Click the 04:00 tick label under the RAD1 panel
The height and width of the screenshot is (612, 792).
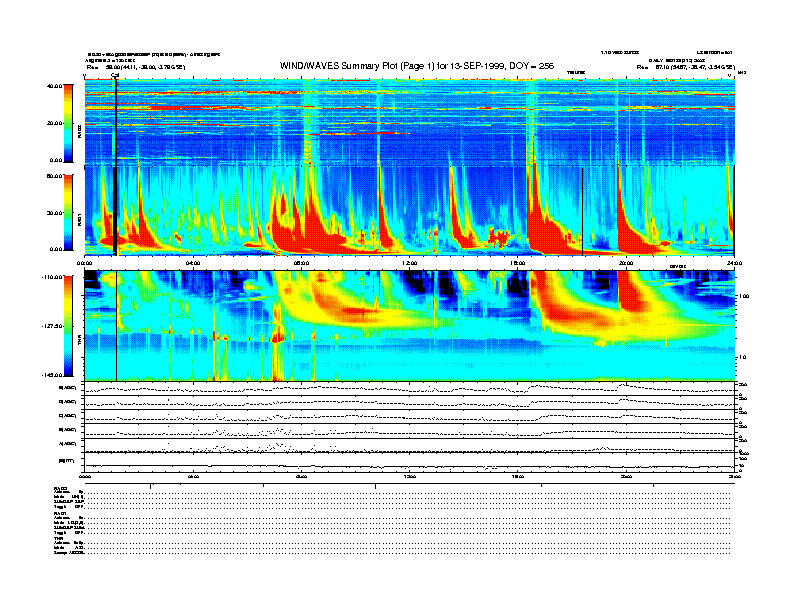(192, 263)
